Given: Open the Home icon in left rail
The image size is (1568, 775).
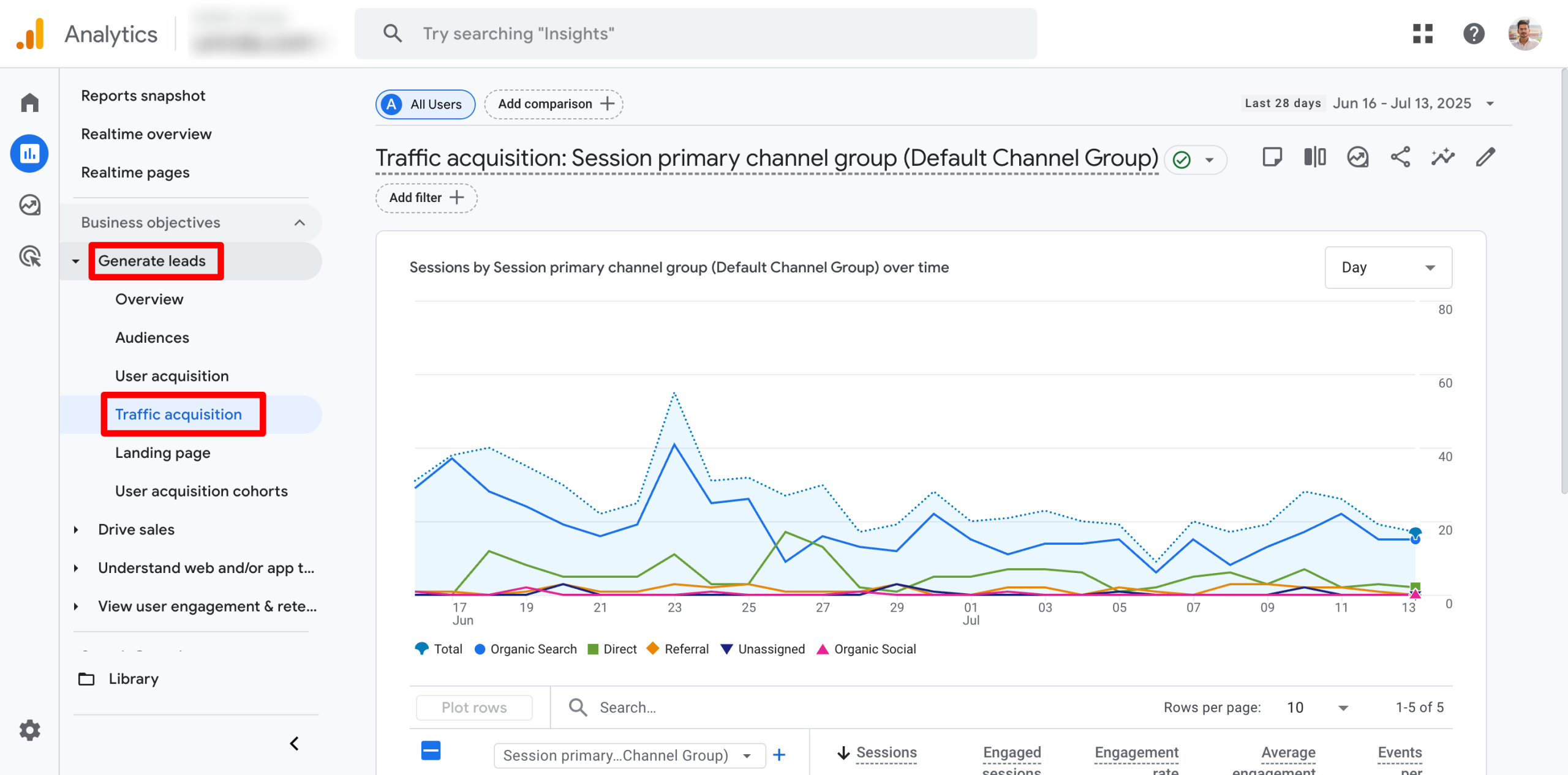Looking at the screenshot, I should coord(29,102).
